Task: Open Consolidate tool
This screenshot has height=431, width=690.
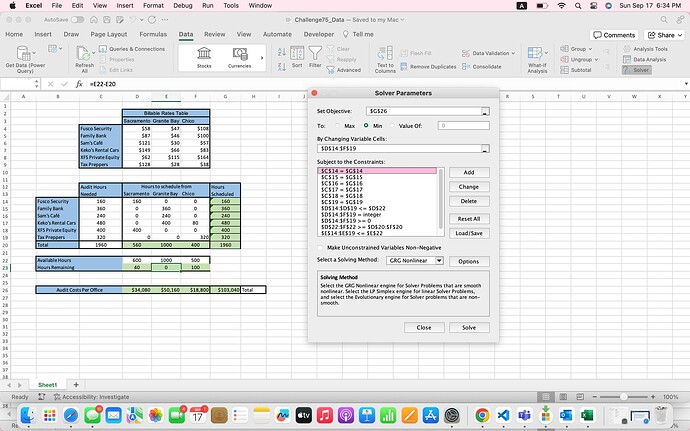Action: click(x=481, y=66)
